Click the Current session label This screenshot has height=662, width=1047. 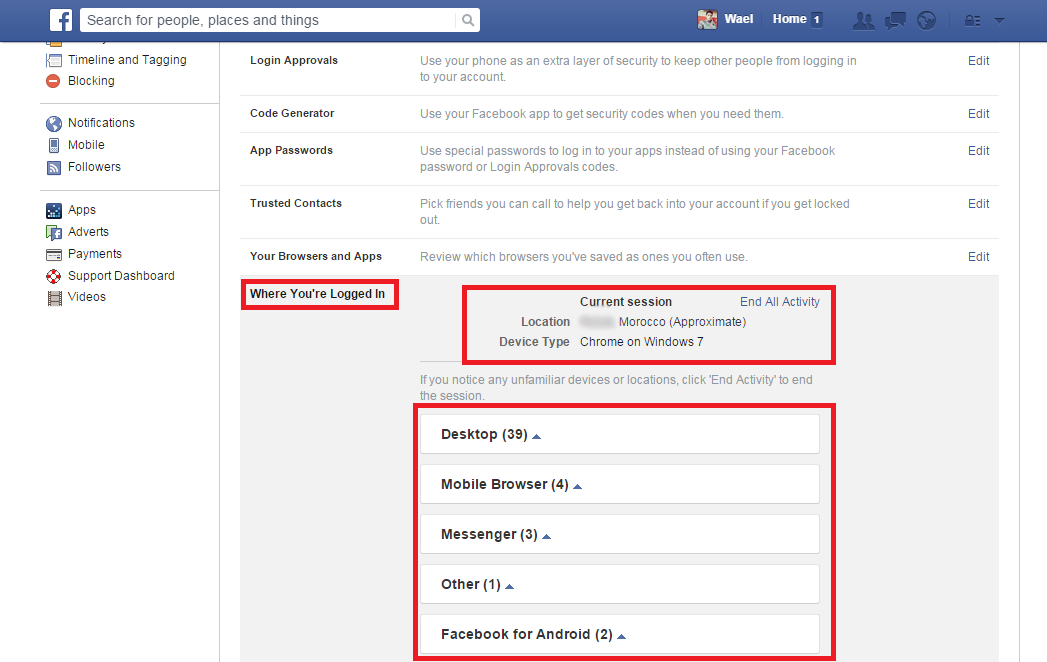click(x=626, y=302)
